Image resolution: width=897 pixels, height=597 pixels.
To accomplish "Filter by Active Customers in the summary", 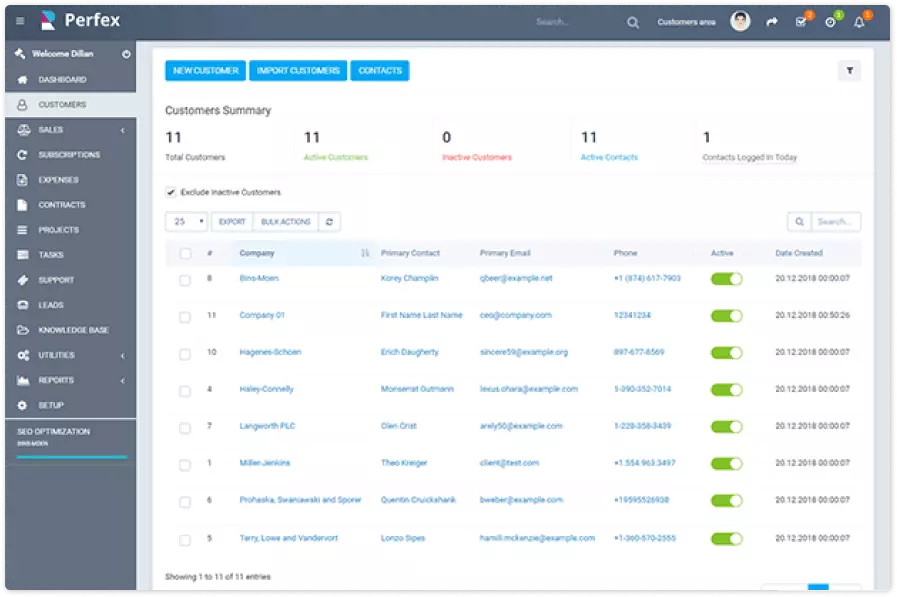I will tap(336, 157).
